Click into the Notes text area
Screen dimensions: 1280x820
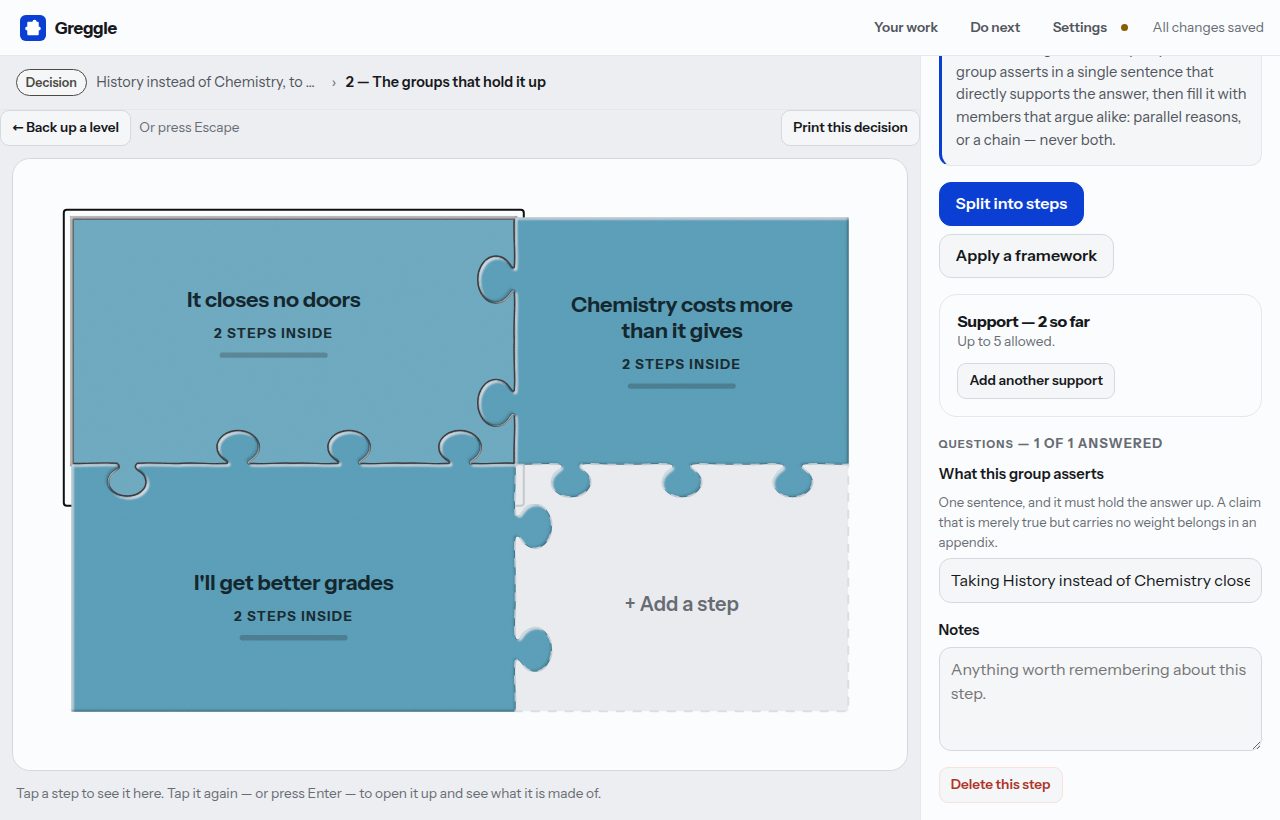click(x=1100, y=699)
